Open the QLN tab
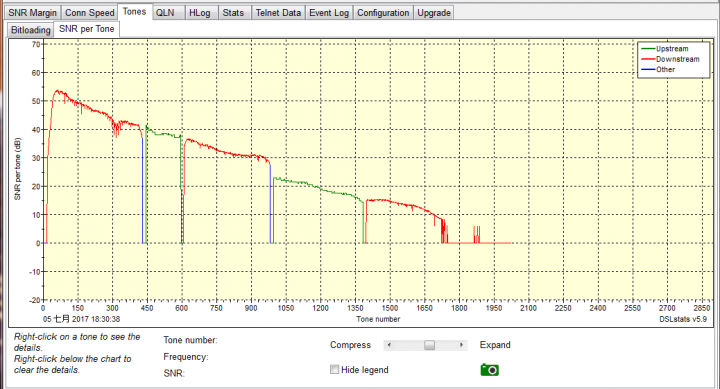Image resolution: width=720 pixels, height=389 pixels. (x=165, y=13)
